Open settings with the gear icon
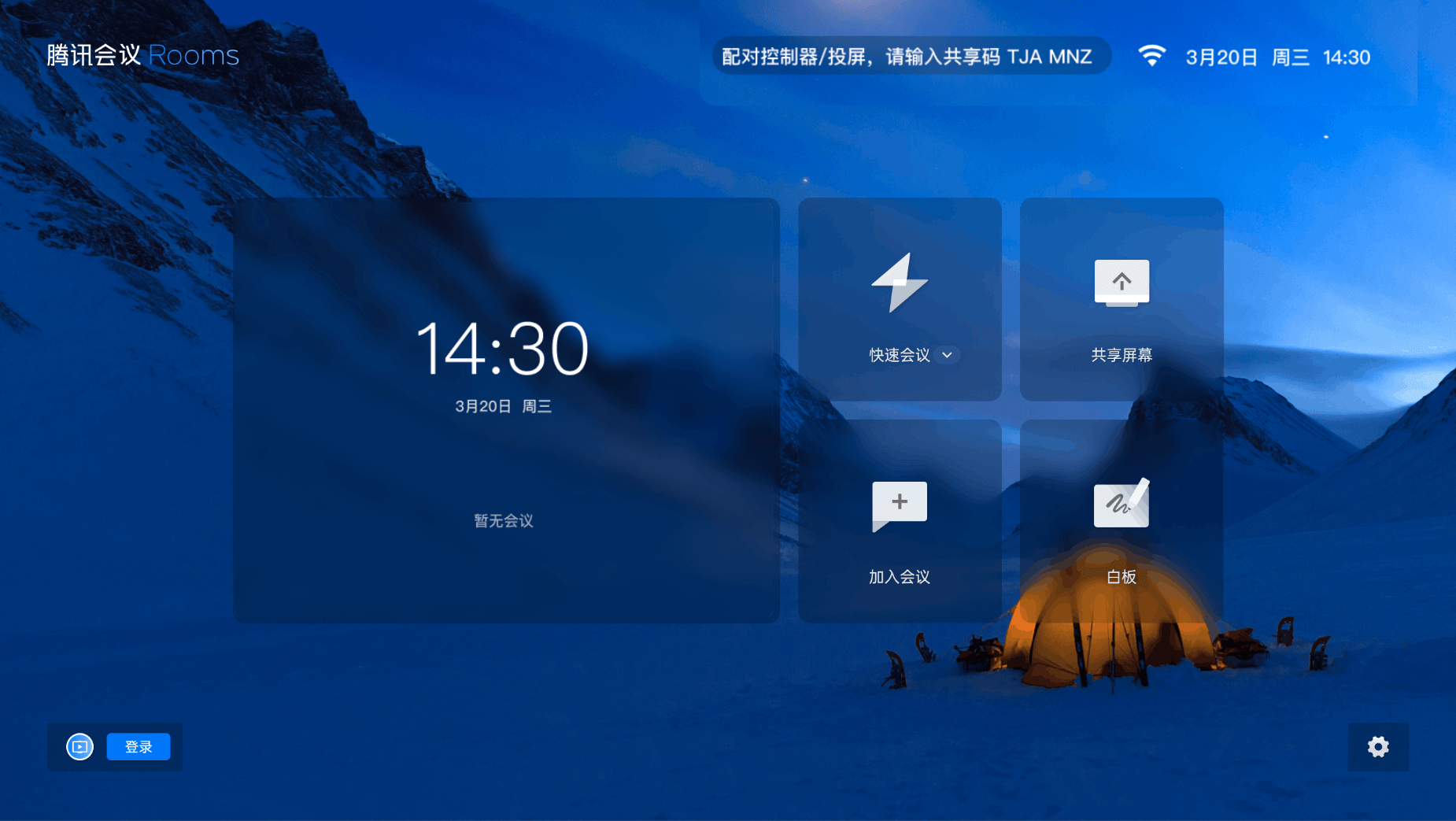This screenshot has height=821, width=1456. click(1378, 747)
